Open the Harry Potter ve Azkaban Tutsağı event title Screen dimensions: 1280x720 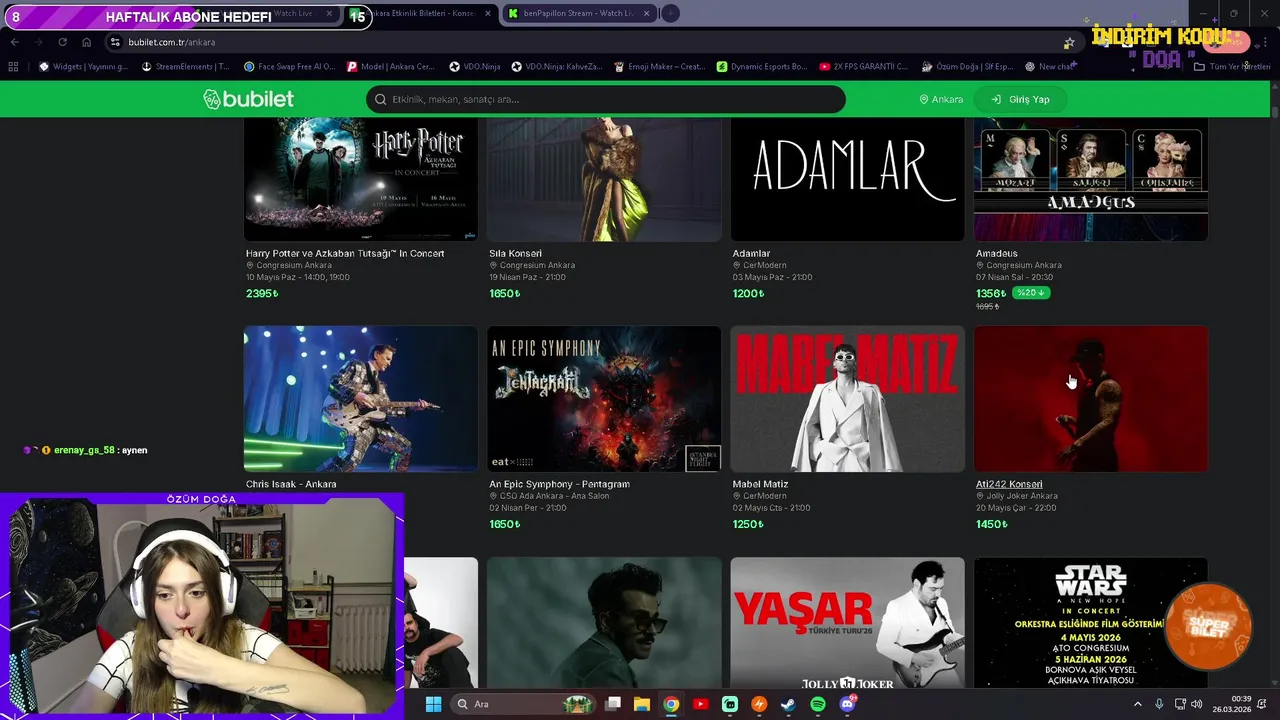click(x=345, y=253)
